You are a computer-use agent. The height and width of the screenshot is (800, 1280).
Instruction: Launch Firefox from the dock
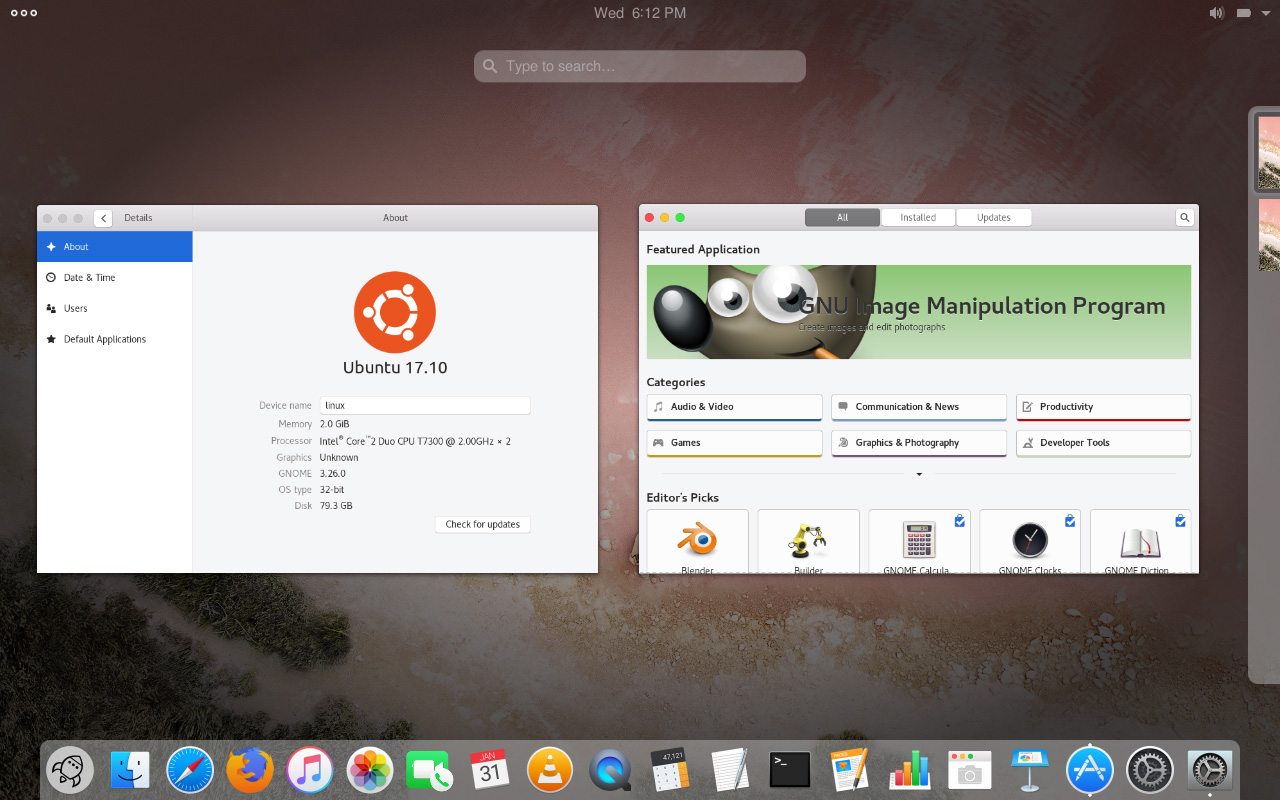(250, 771)
